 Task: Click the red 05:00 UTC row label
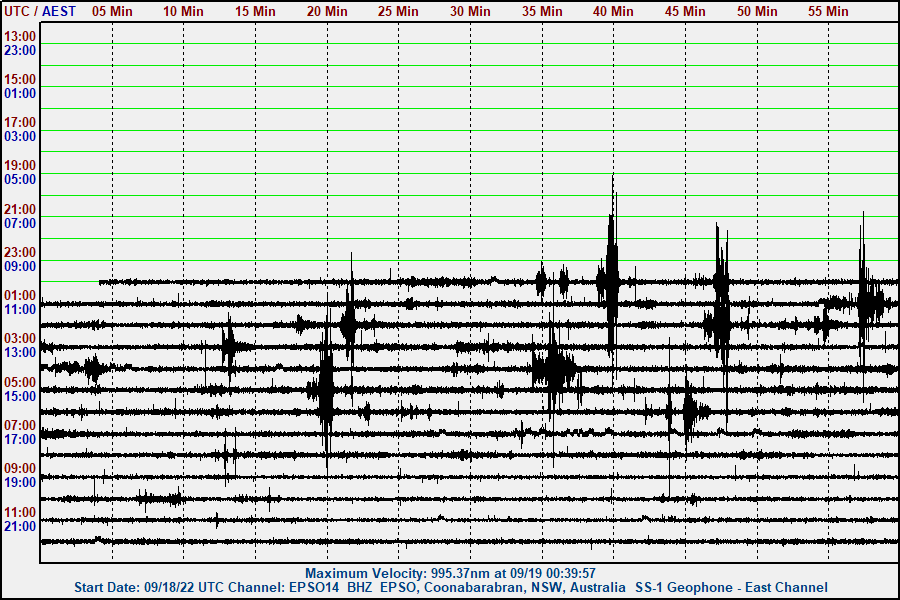(20, 382)
